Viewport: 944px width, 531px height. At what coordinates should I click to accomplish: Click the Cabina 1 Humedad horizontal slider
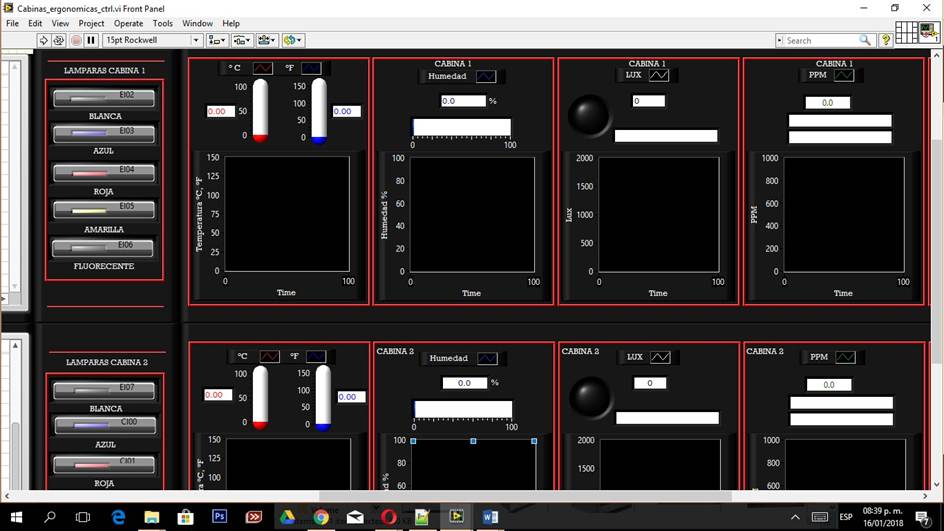pyautogui.click(x=461, y=127)
